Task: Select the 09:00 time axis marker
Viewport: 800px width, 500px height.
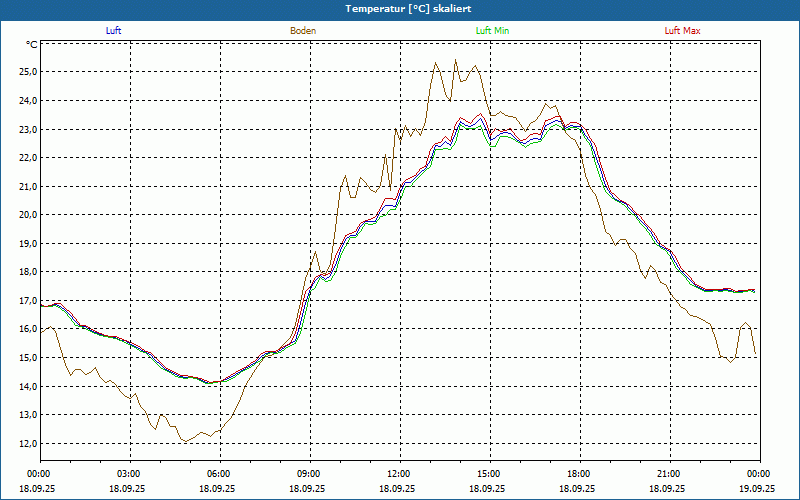Action: [309, 474]
